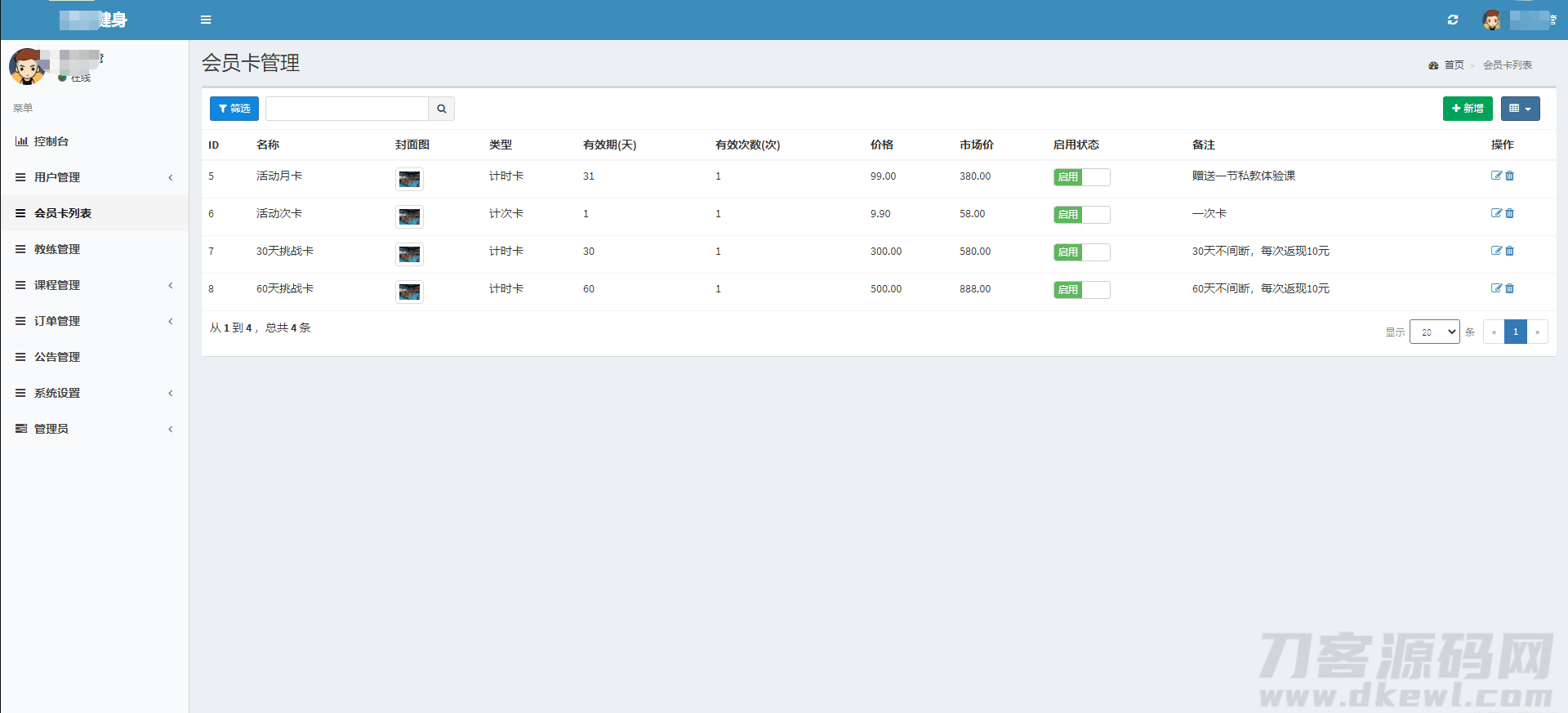The width and height of the screenshot is (1568, 713).
Task: Toggle the 60天挑战卡 enable switch
Action: pos(1081,290)
